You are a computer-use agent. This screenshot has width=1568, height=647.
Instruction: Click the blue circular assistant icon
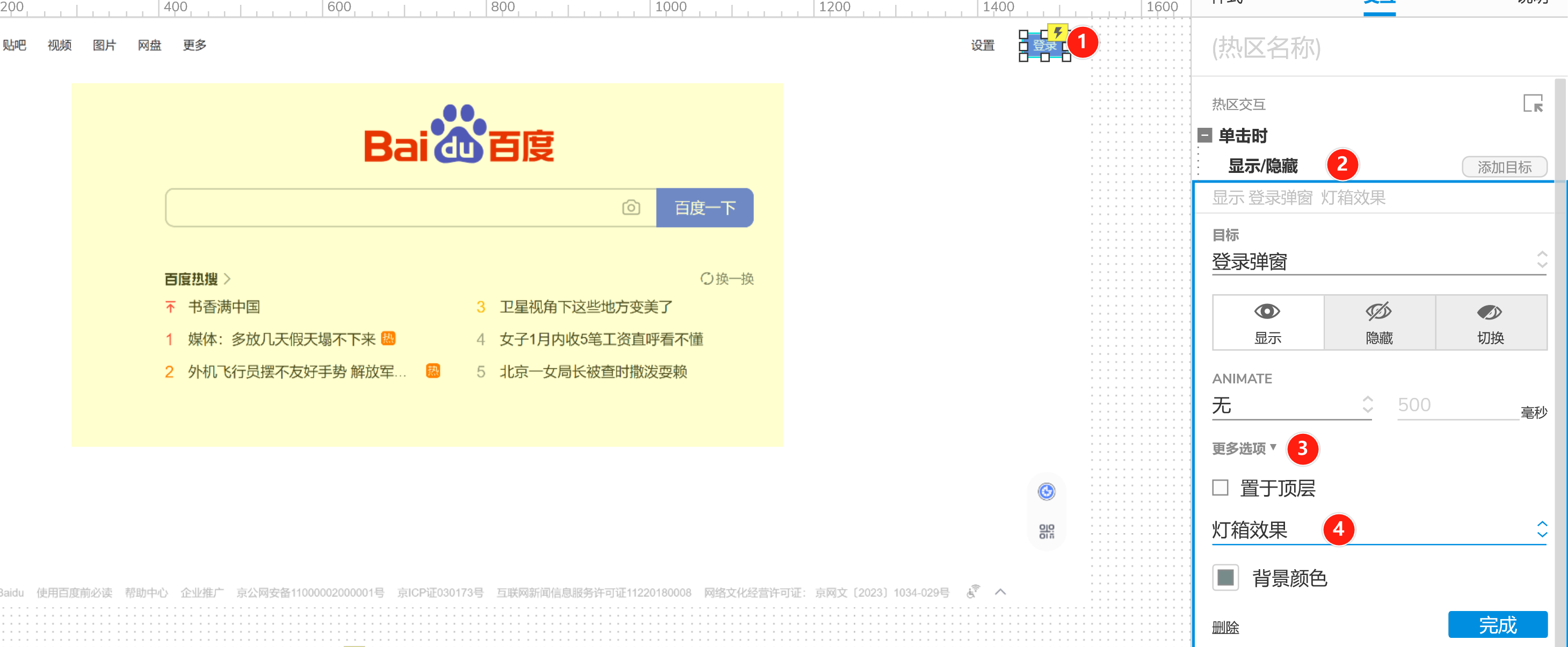tap(1047, 491)
